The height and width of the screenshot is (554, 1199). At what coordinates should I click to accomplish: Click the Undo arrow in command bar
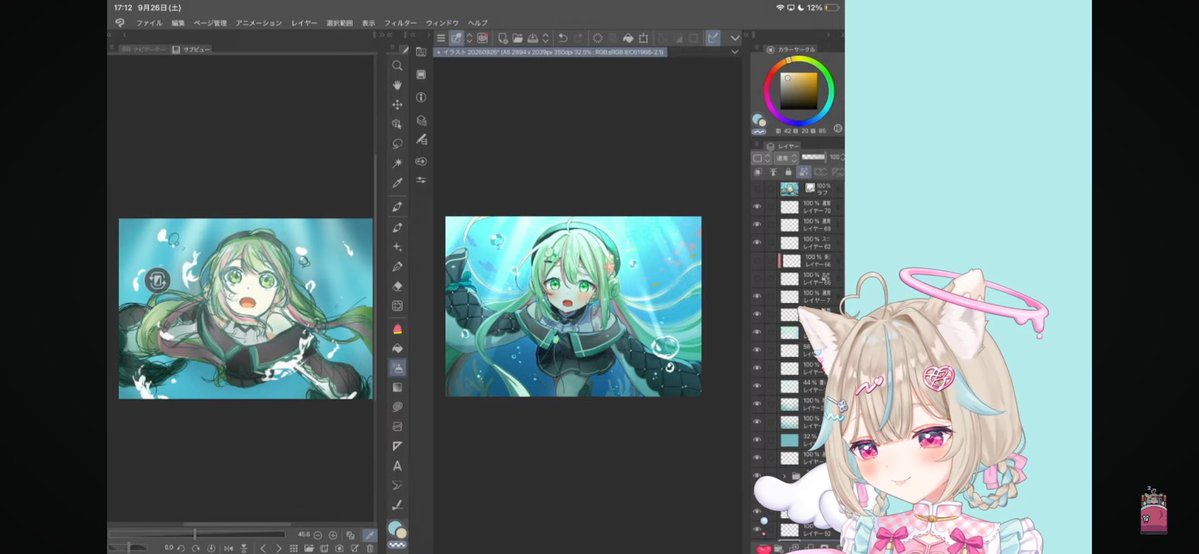(563, 37)
